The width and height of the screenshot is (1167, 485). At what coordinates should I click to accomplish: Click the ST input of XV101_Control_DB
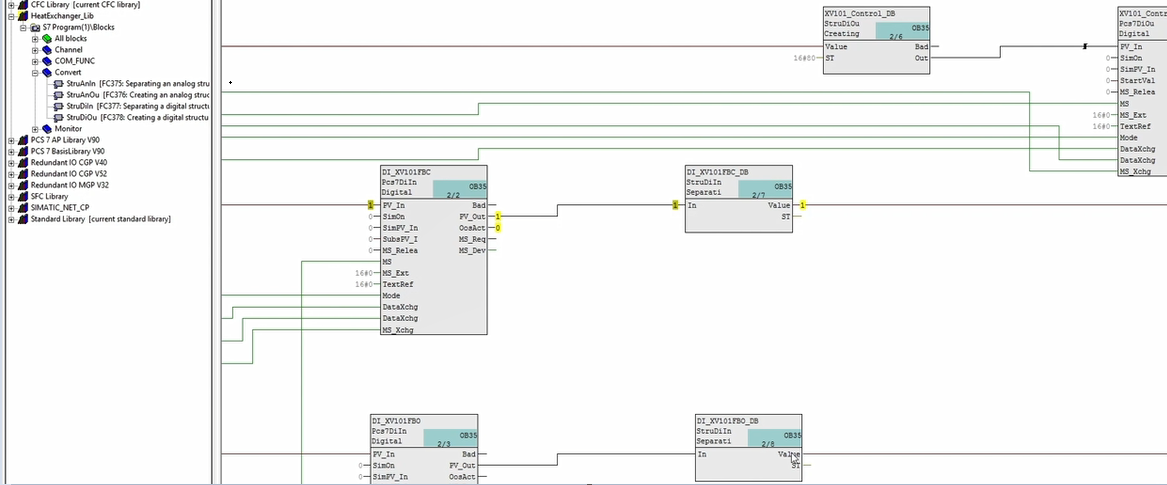pos(830,58)
